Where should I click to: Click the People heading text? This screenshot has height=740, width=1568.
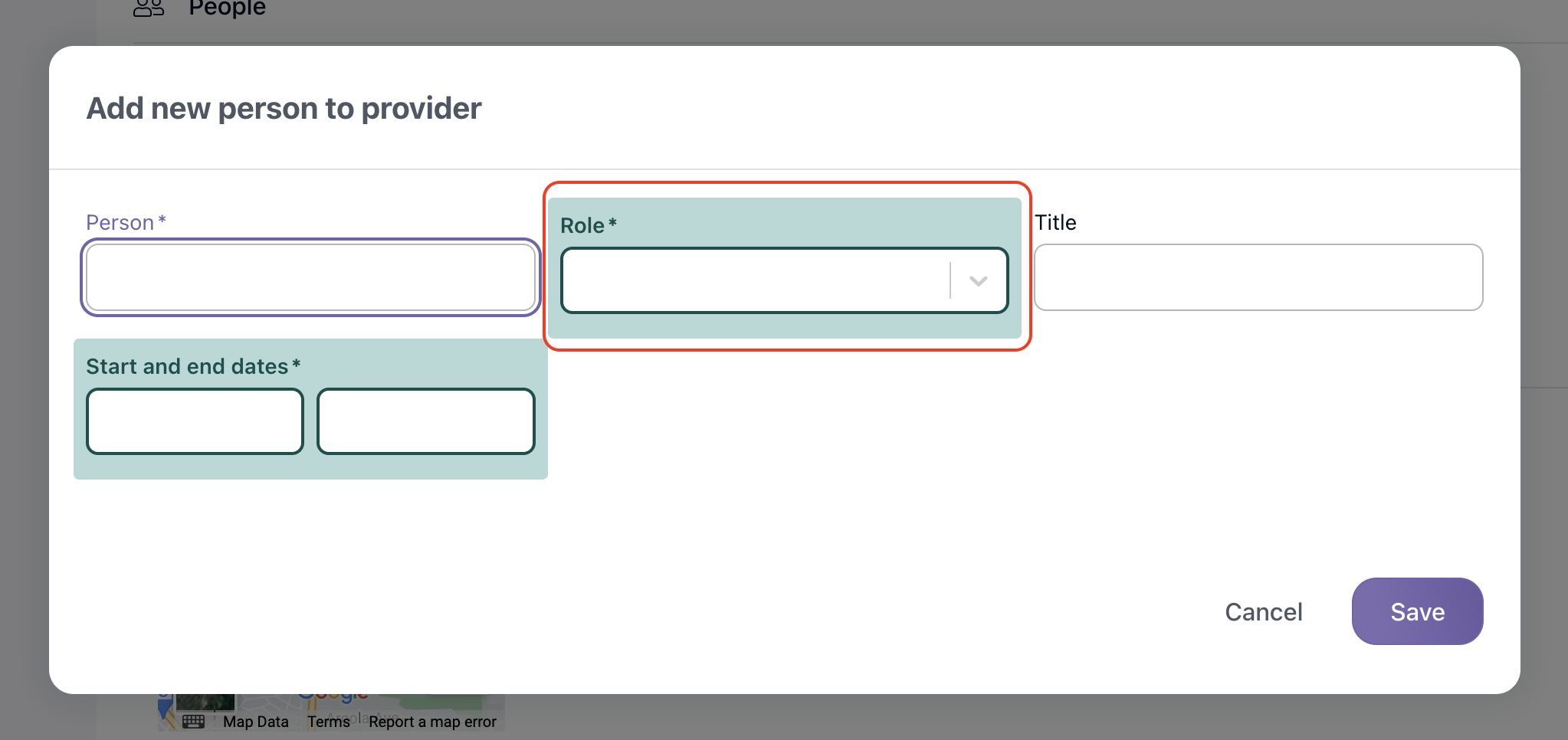point(227,8)
